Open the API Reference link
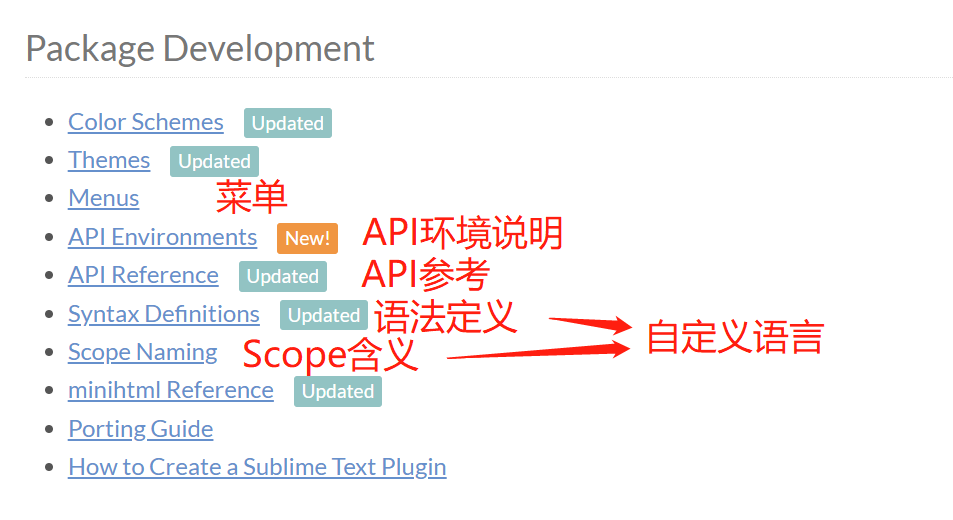The width and height of the screenshot is (953, 520). (143, 276)
